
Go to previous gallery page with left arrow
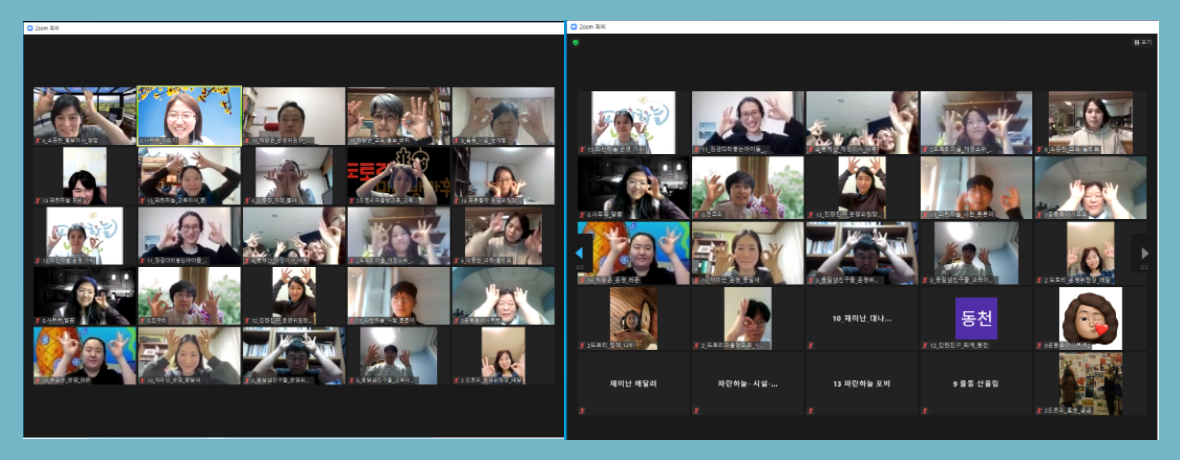pyautogui.click(x=579, y=253)
